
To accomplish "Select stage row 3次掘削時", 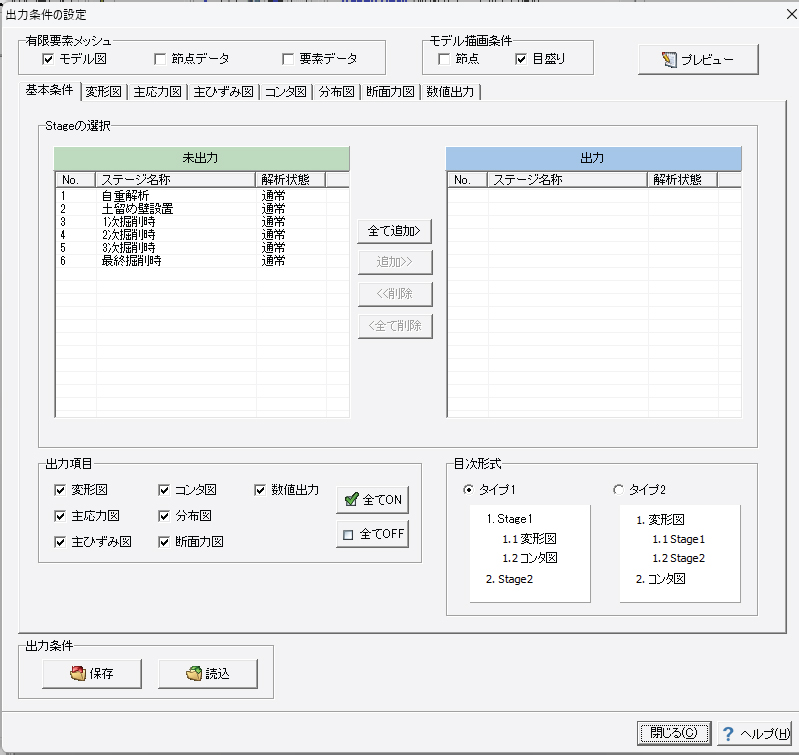I will [202, 248].
